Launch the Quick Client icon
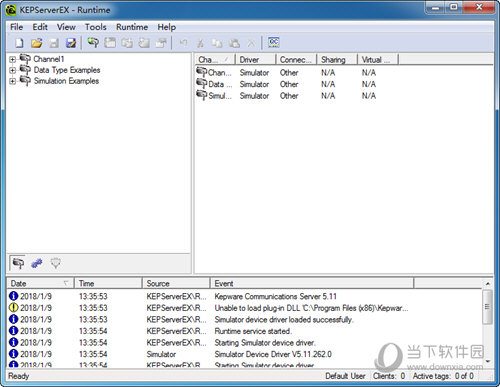Image resolution: width=500 pixels, height=387 pixels. 274,42
